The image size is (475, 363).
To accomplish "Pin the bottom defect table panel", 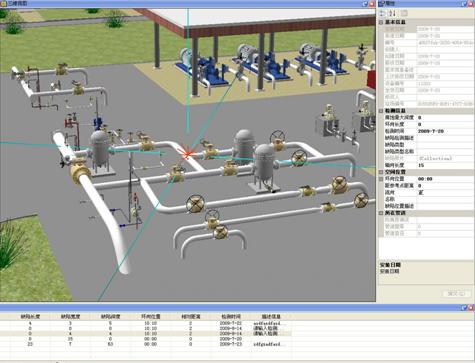I will 464,308.
